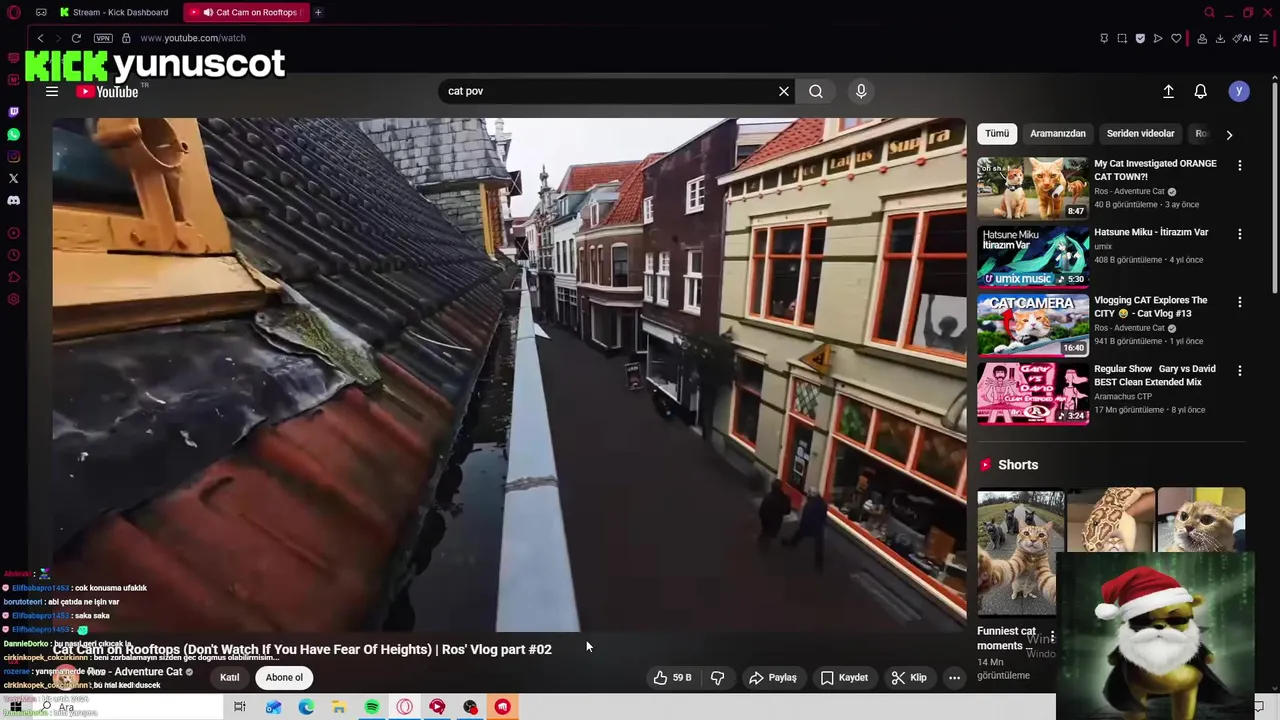Open the Funniest cat moments short

(1020, 552)
